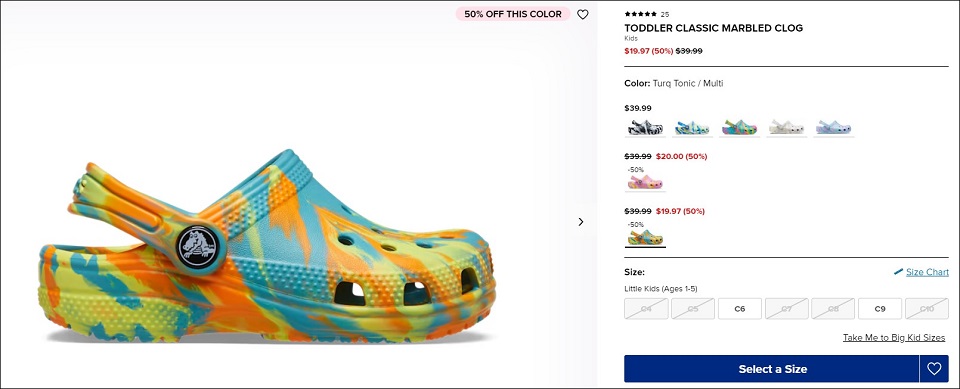Choose the black and white marbled clog swatch
The image size is (960, 389).
[645, 127]
